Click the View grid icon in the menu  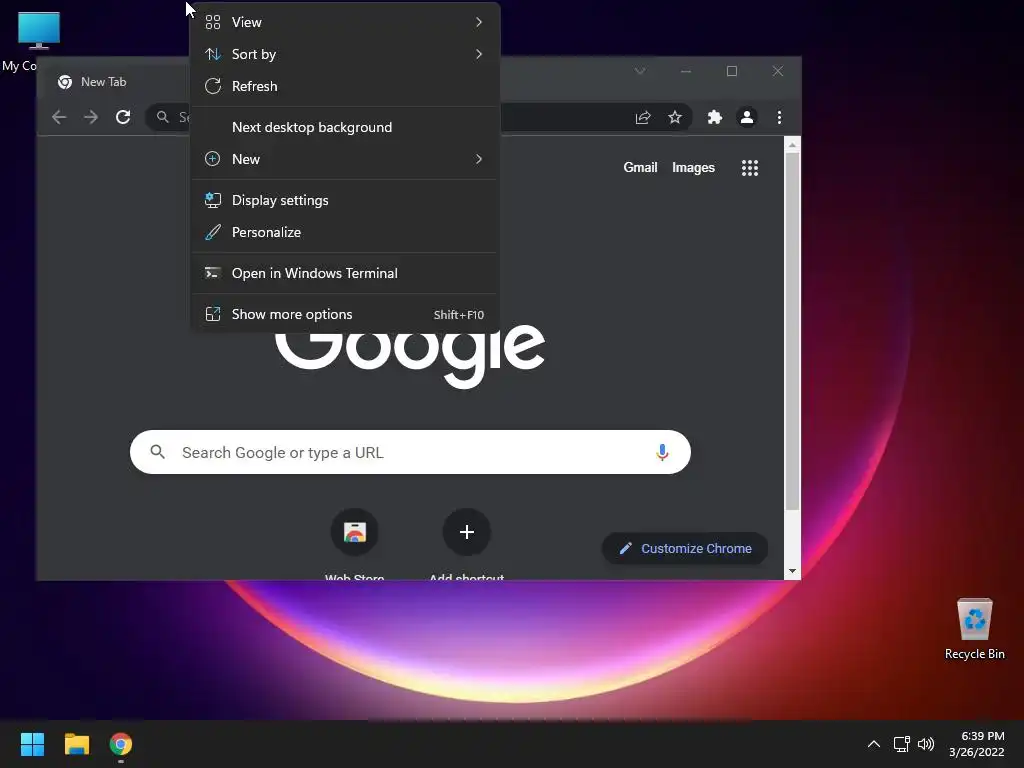click(x=213, y=22)
